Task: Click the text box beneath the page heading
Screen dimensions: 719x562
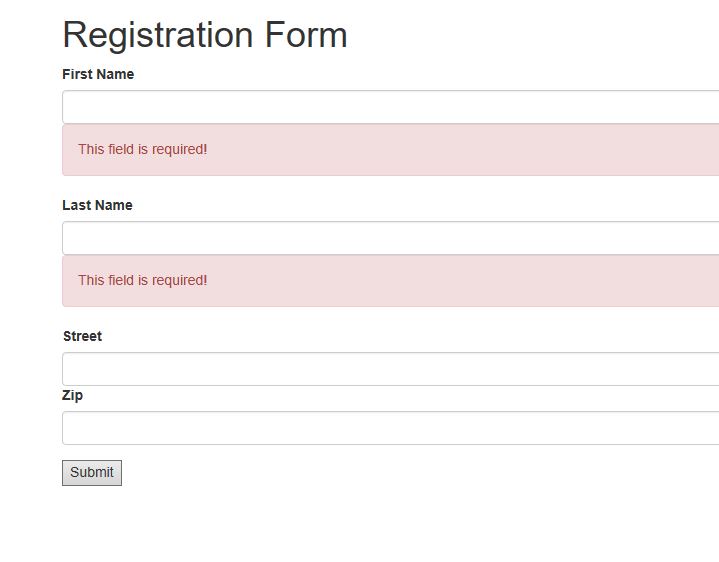Action: (x=390, y=107)
